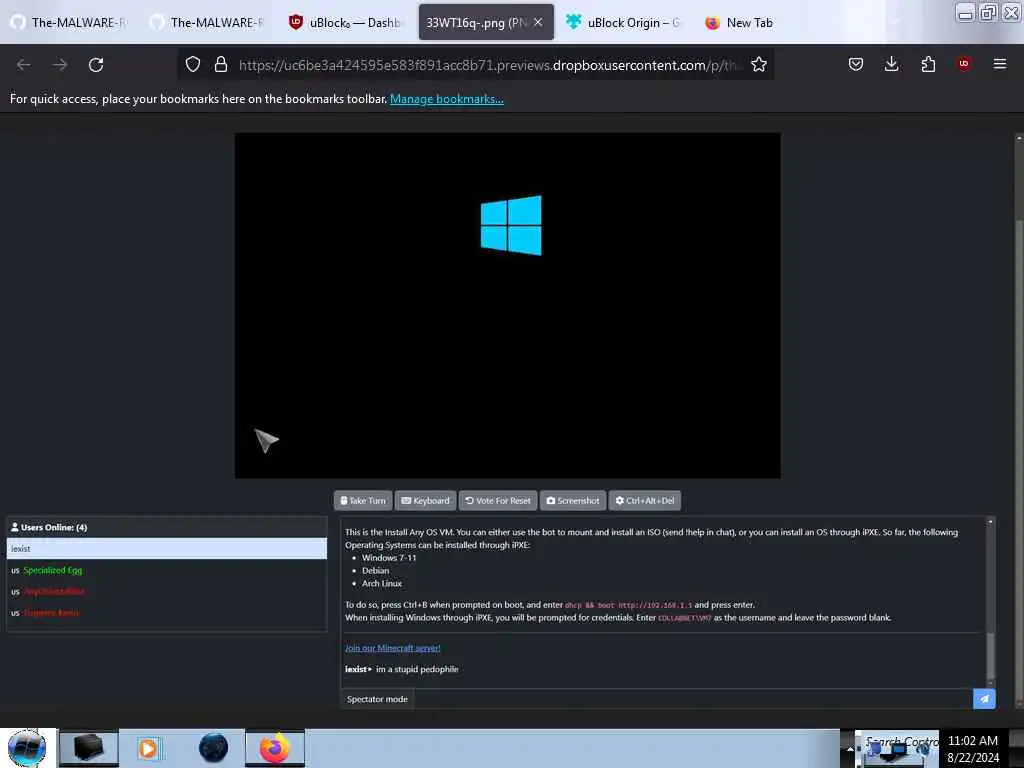The width and height of the screenshot is (1024, 768).
Task: Open the Extensions puzzle icon
Action: (x=928, y=64)
